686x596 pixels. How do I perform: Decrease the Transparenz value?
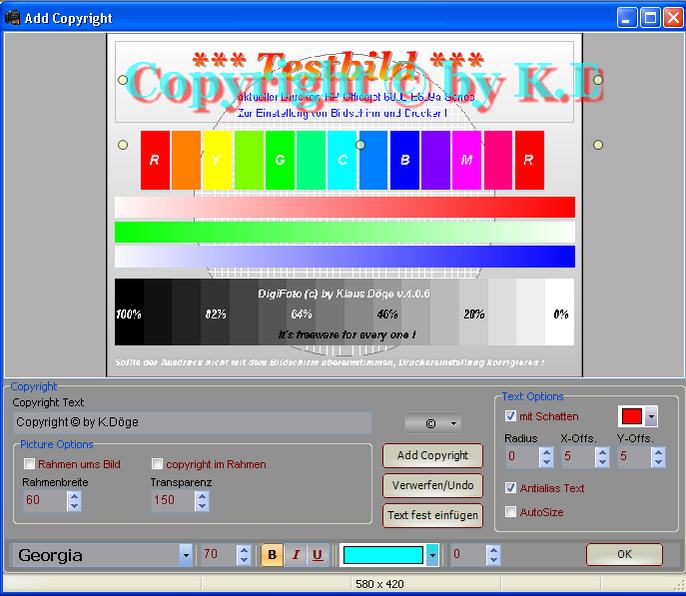pyautogui.click(x=202, y=506)
